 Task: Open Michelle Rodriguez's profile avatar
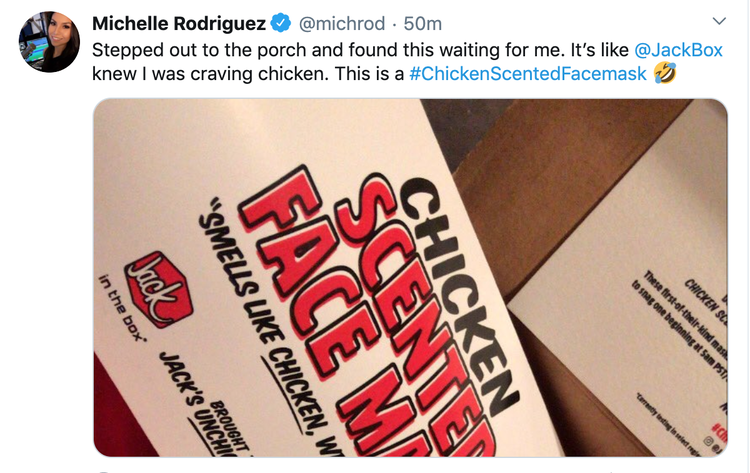click(x=49, y=42)
